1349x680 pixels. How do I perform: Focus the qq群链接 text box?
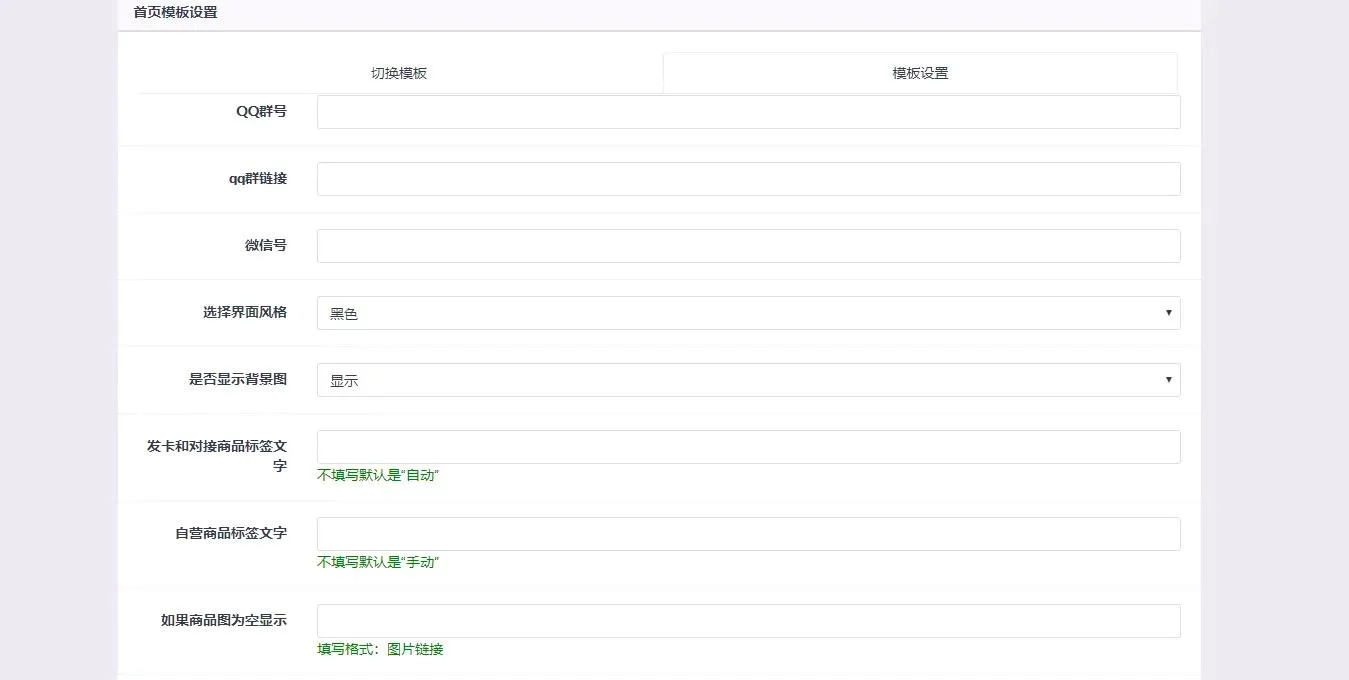748,179
